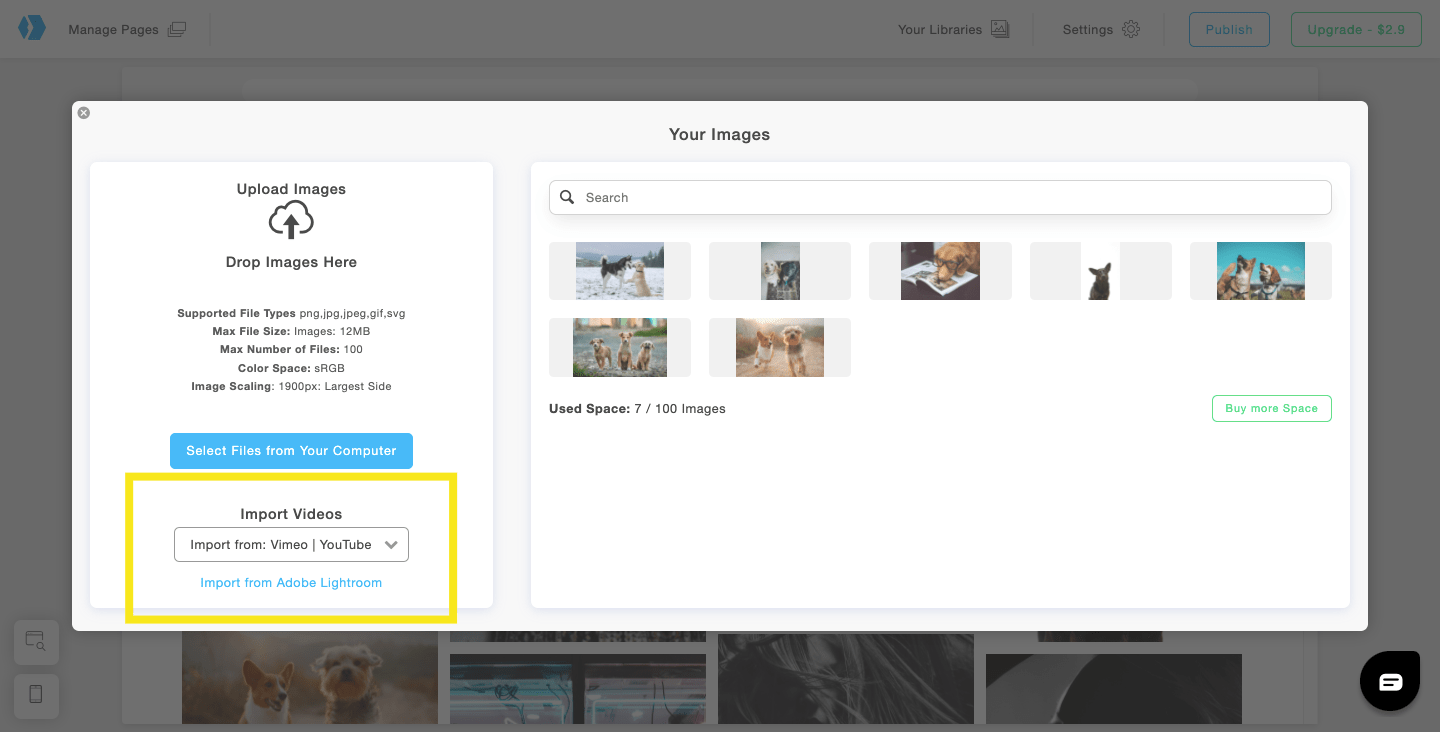Click the Your Images dialog title
Viewport: 1440px width, 732px height.
[x=719, y=134]
